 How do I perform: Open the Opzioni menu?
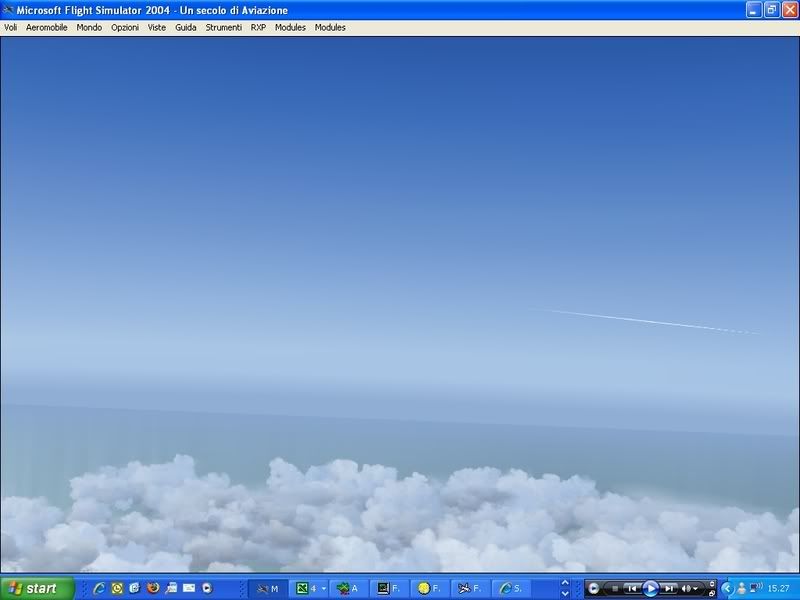pos(125,28)
